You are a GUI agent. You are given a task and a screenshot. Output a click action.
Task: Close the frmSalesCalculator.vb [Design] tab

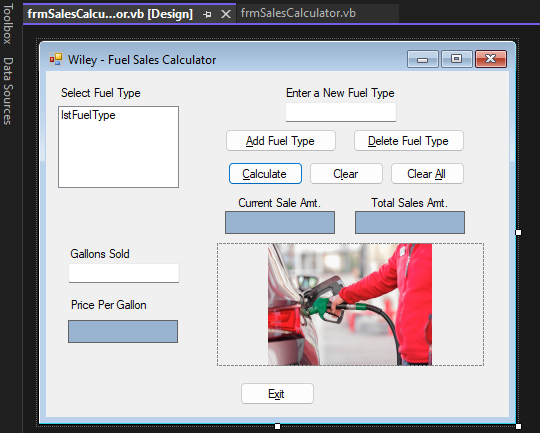coord(226,14)
